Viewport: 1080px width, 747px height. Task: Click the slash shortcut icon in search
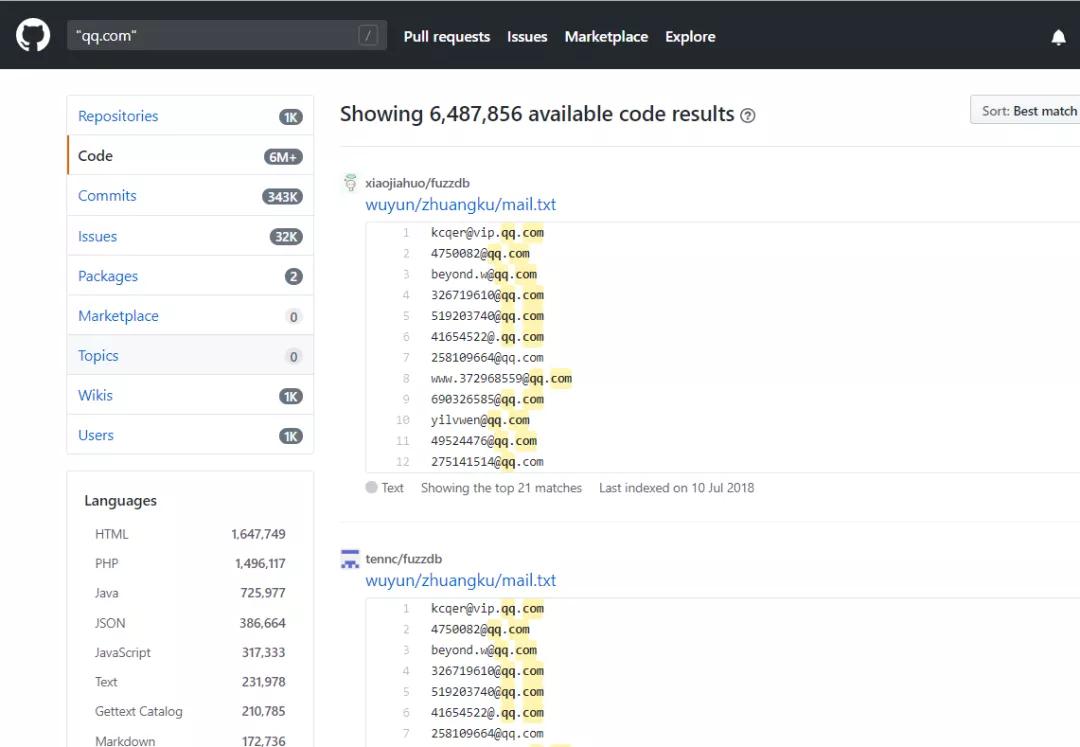[368, 36]
